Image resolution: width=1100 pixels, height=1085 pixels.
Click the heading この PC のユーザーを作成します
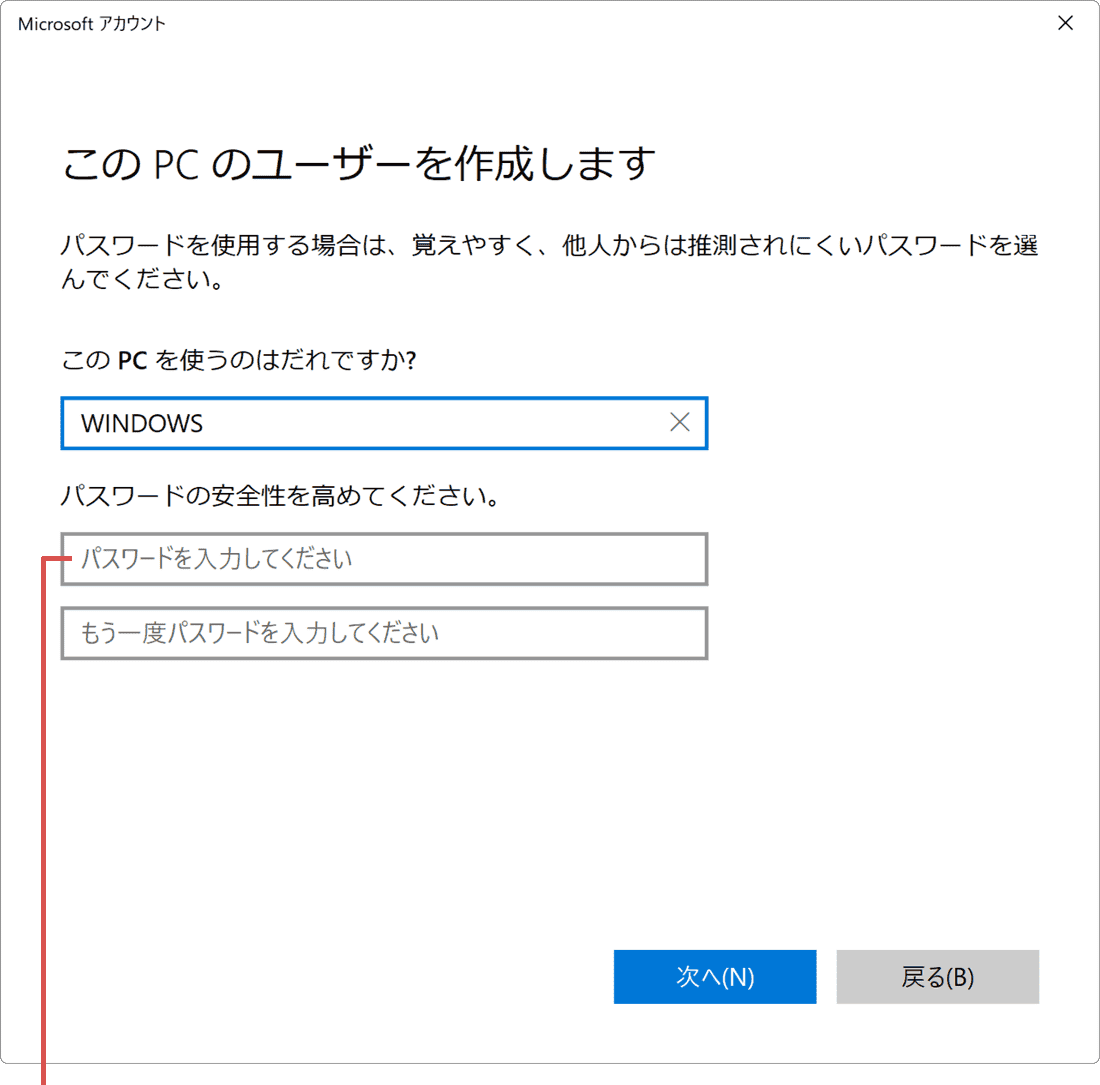click(x=358, y=164)
